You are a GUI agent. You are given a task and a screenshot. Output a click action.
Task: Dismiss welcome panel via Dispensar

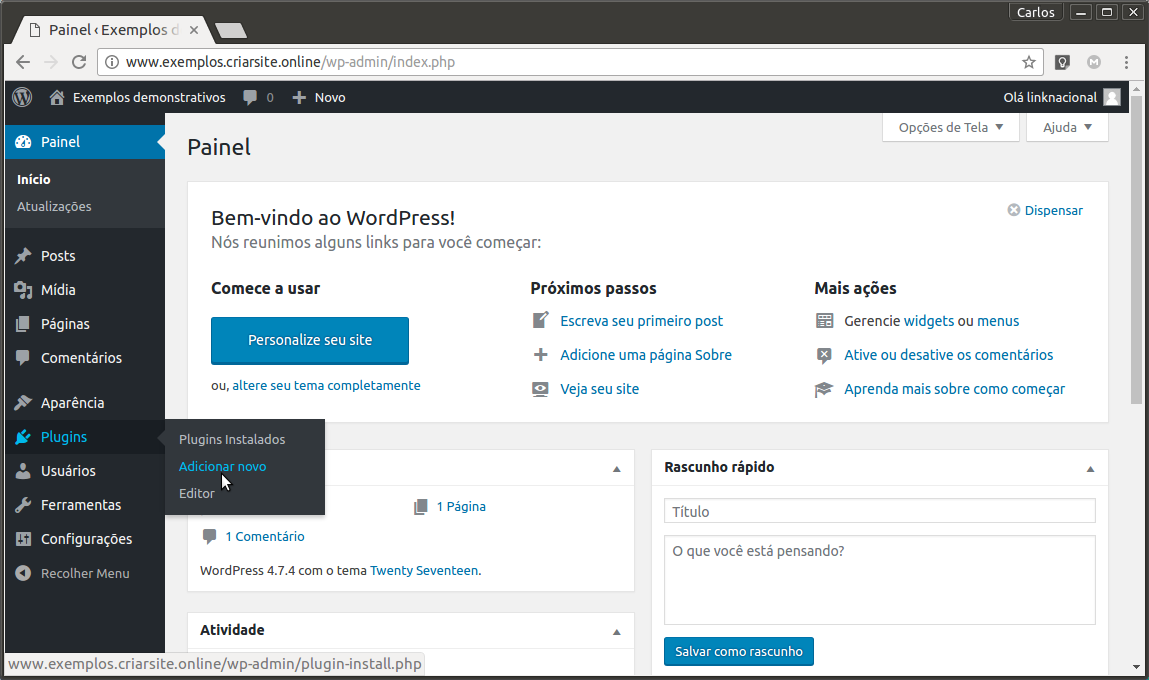click(x=1045, y=210)
